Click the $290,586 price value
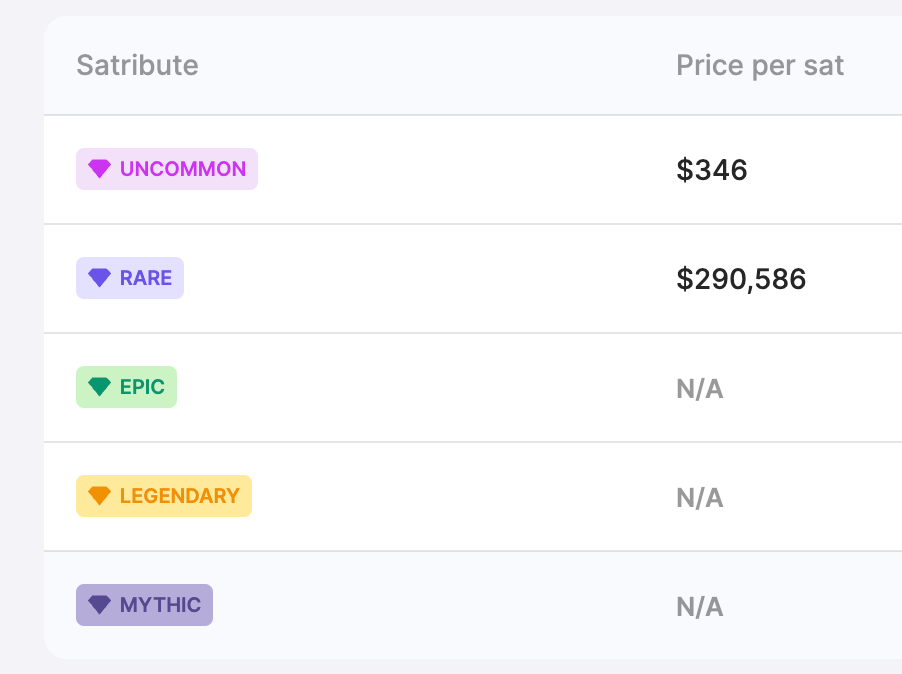 point(741,279)
